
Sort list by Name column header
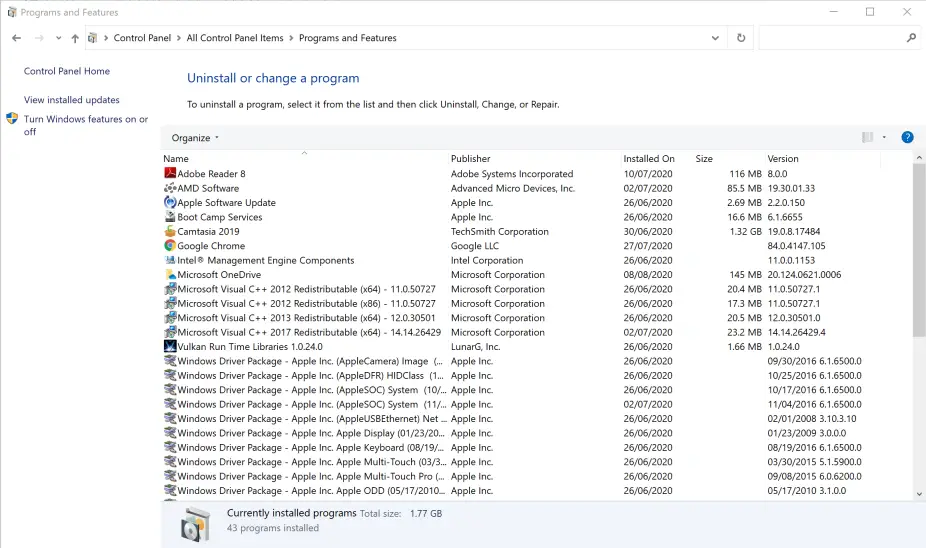(305, 158)
